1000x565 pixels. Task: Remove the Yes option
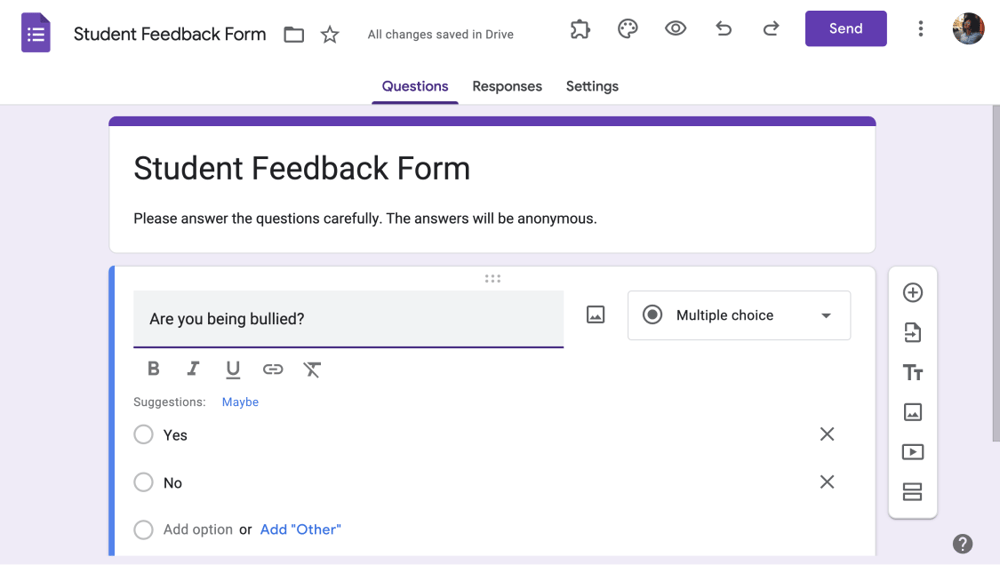click(x=827, y=434)
